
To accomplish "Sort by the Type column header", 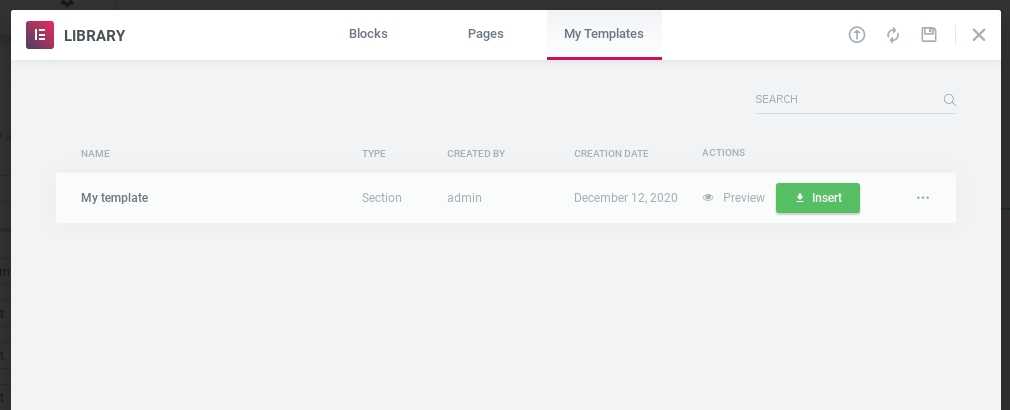I will click(x=374, y=154).
